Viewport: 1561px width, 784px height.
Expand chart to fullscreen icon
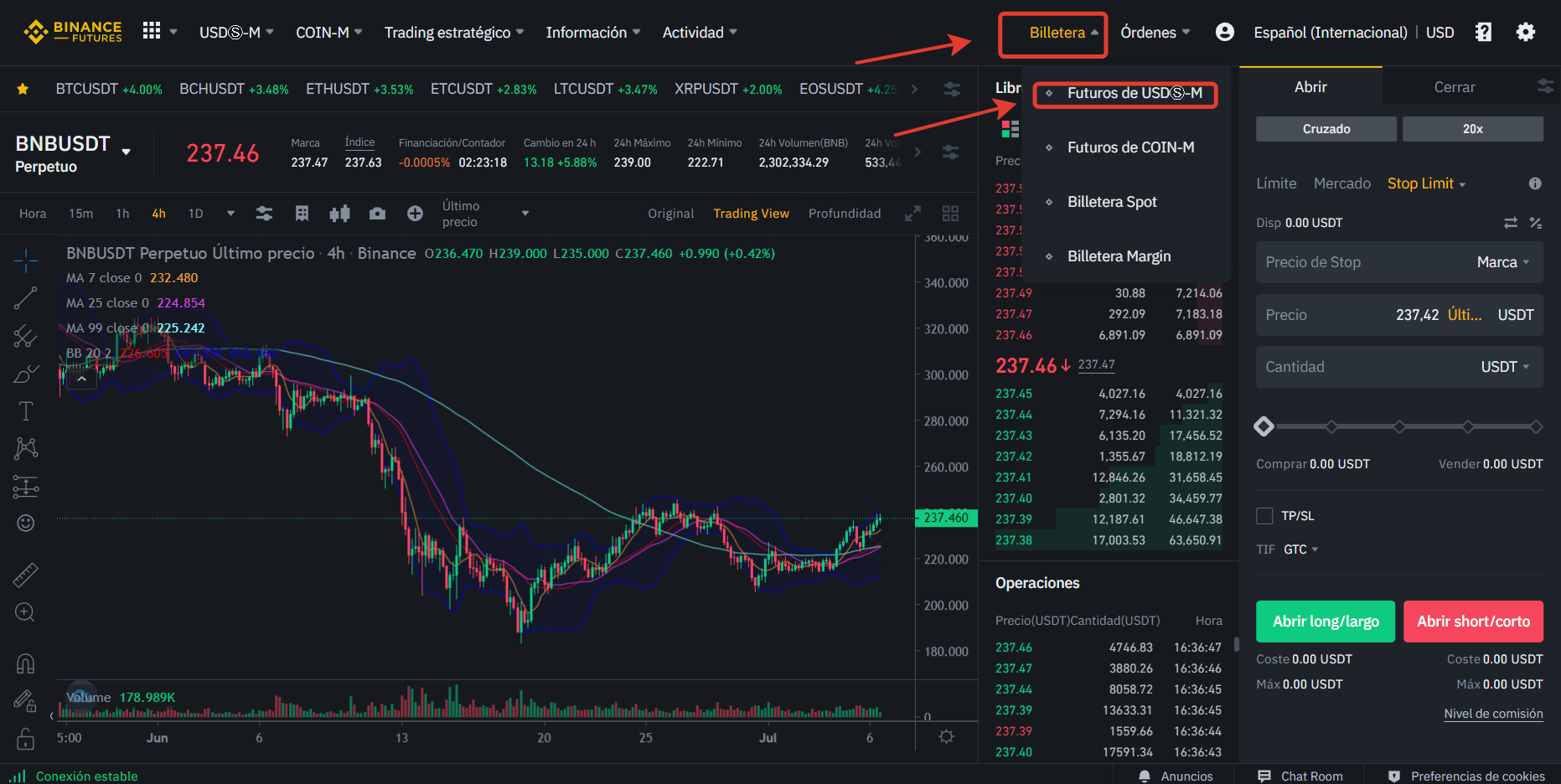pos(913,214)
